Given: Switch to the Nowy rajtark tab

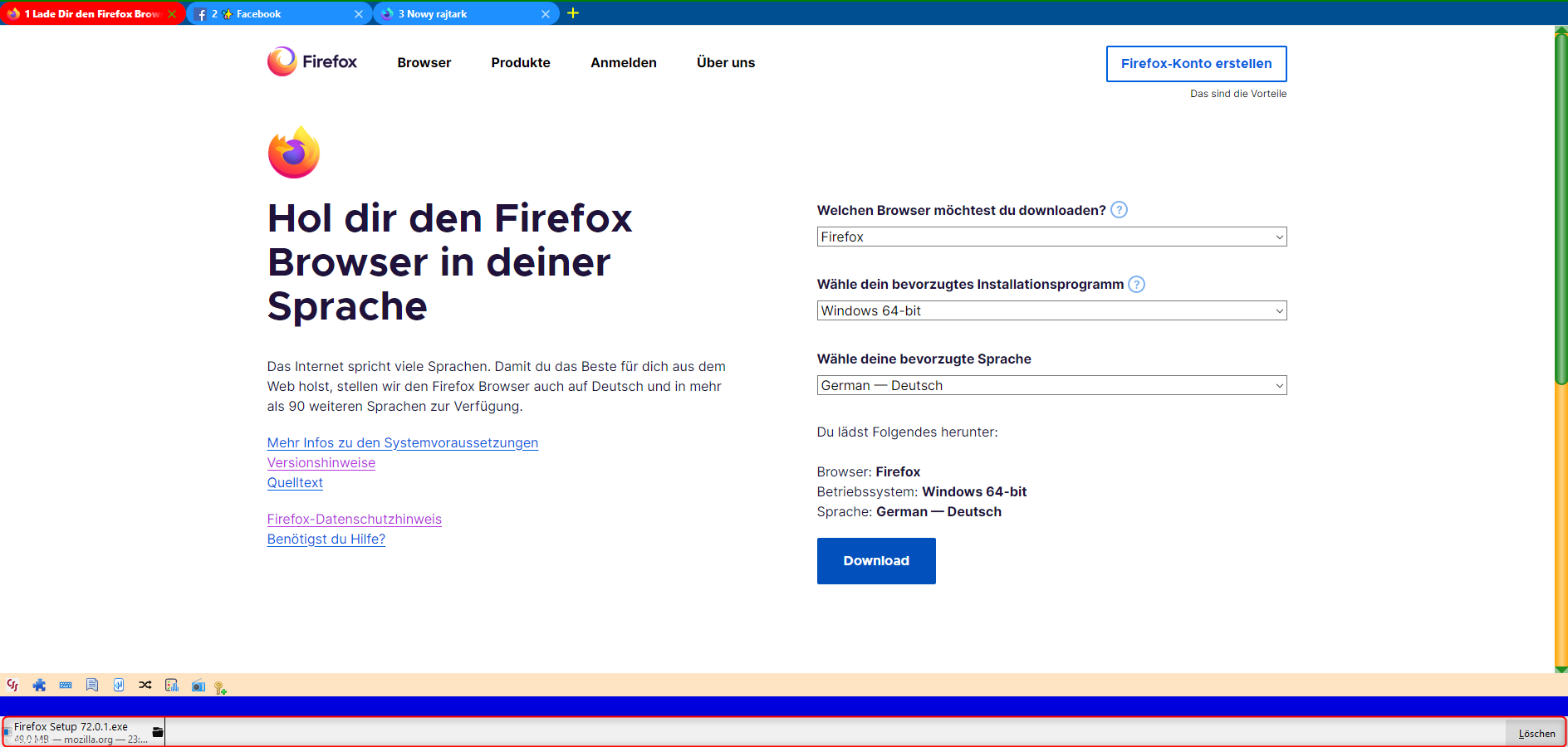Looking at the screenshot, I should (466, 14).
